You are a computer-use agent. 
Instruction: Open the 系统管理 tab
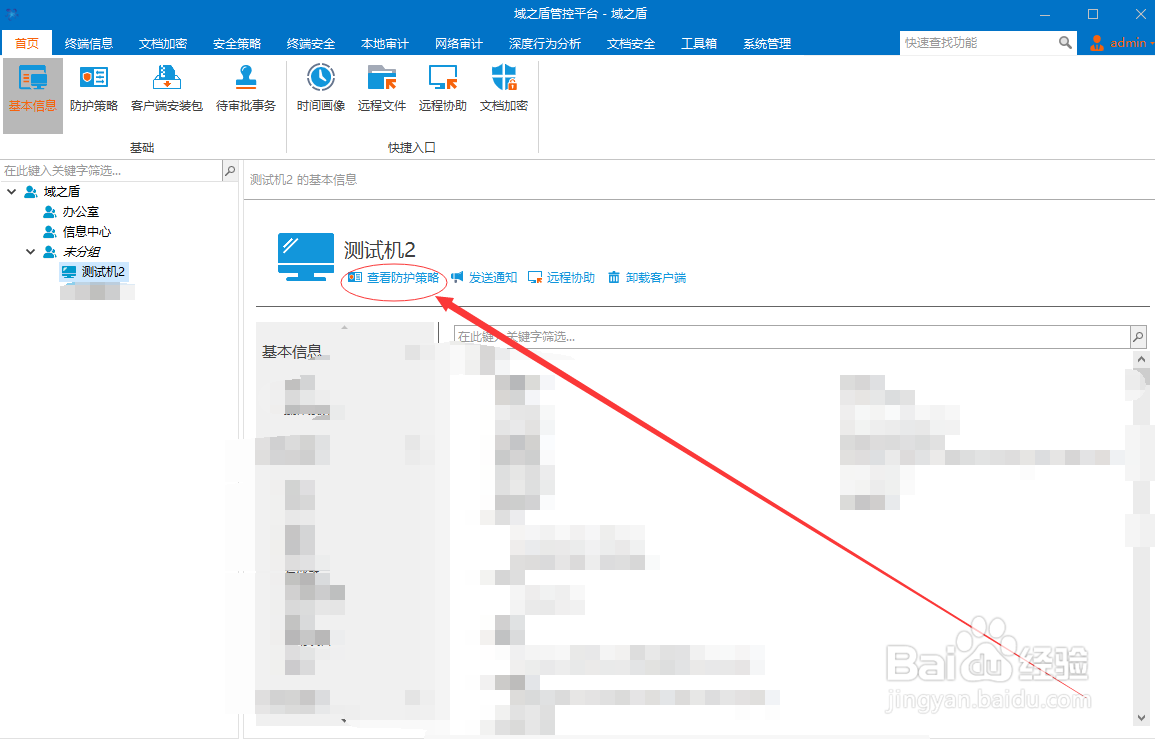pos(767,43)
